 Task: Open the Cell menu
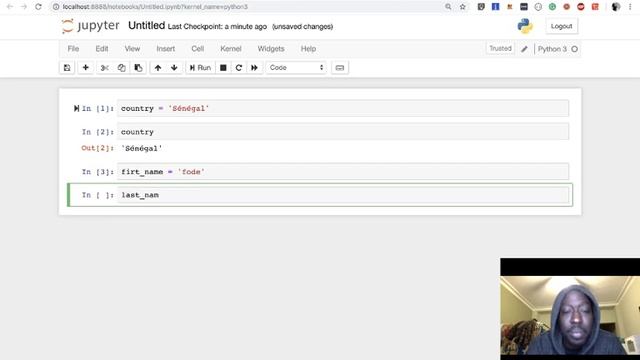click(198, 49)
